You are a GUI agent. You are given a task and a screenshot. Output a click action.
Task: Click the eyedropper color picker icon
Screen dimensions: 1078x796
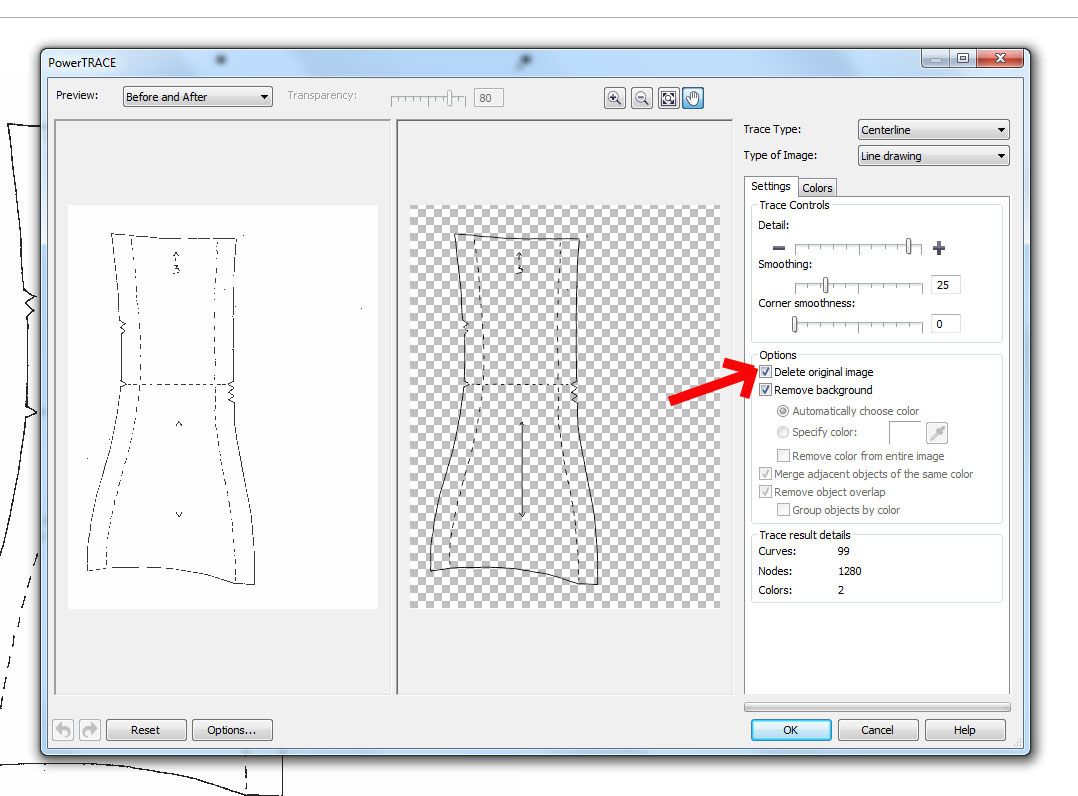point(937,432)
